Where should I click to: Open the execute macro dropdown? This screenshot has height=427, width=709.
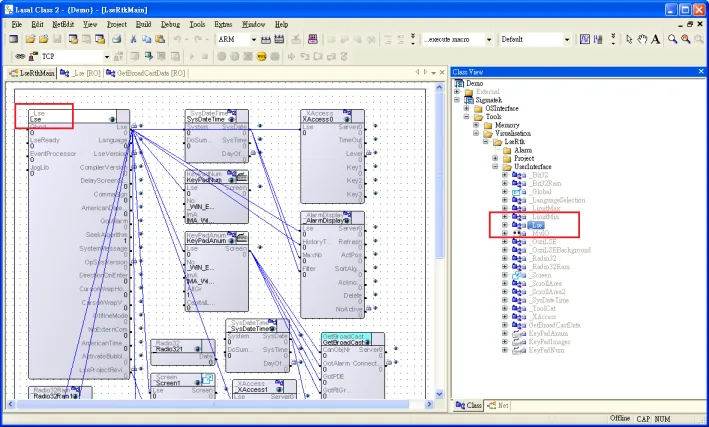coord(489,39)
